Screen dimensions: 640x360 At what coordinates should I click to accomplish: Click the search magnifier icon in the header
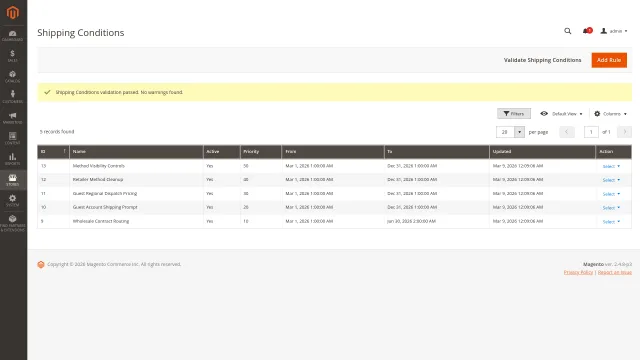[x=567, y=31]
